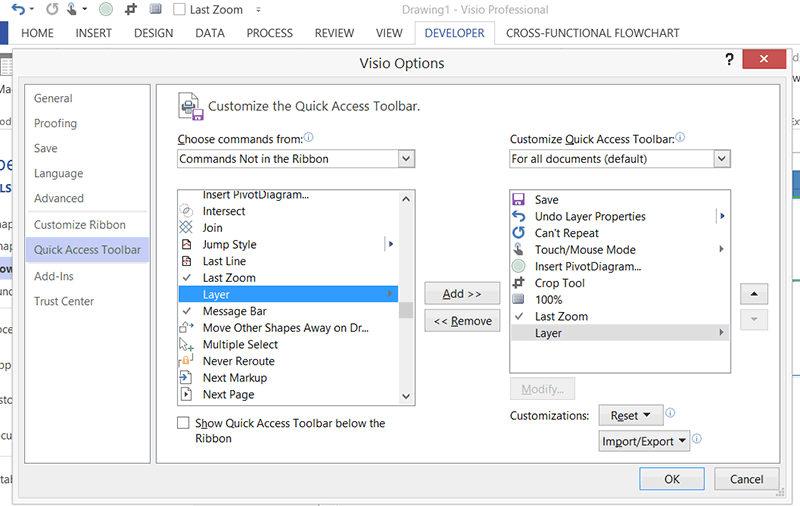800x506 pixels.
Task: Switch to the DESIGN ribbon tab
Action: (x=154, y=33)
